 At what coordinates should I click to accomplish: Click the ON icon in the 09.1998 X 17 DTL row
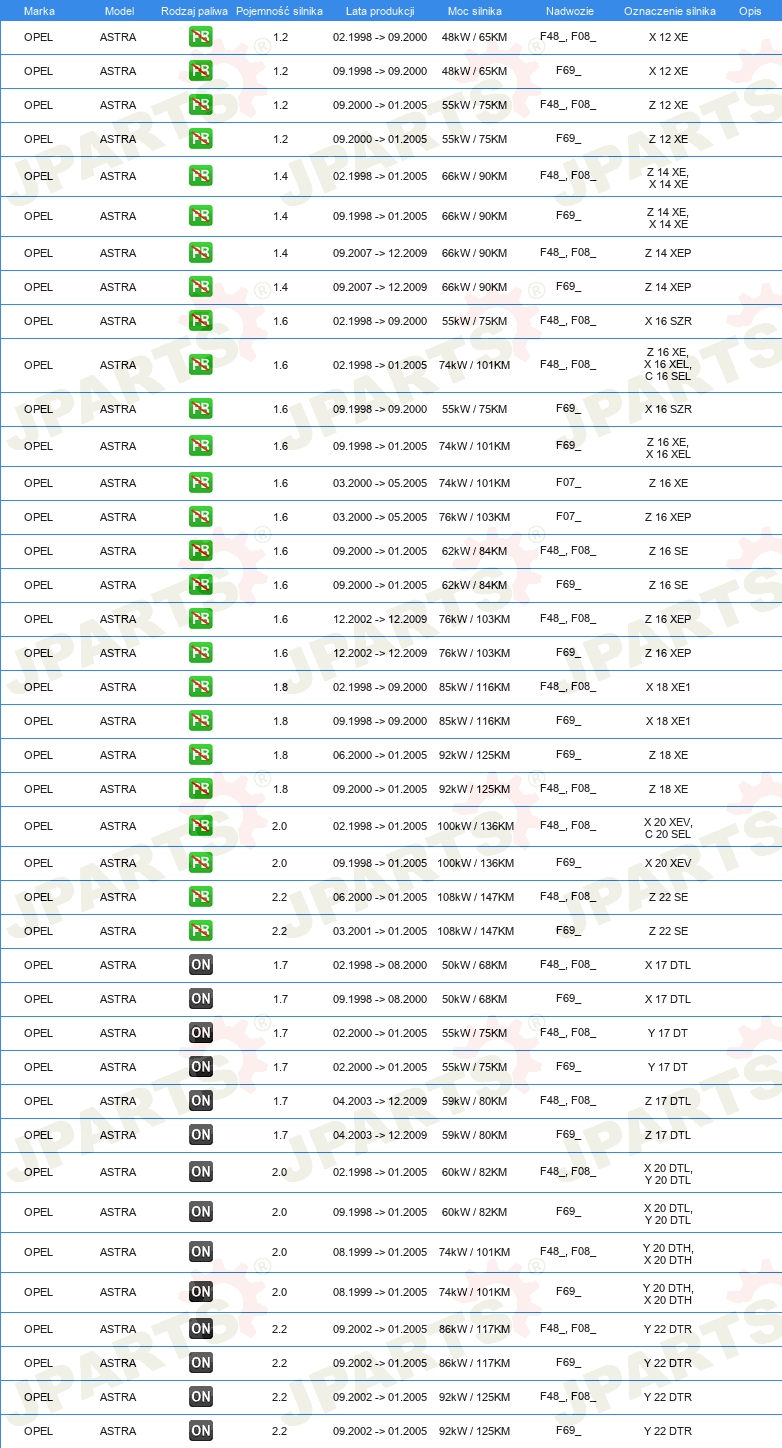pyautogui.click(x=201, y=999)
